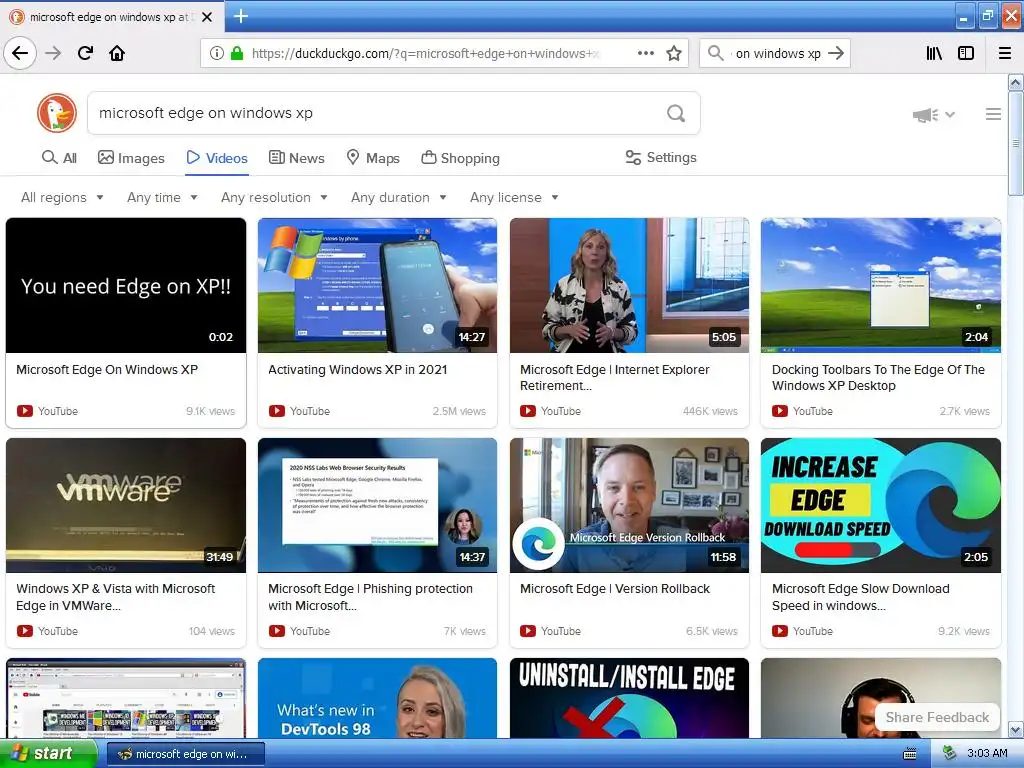1024x768 pixels.
Task: Switch to the News tab
Action: click(x=296, y=158)
